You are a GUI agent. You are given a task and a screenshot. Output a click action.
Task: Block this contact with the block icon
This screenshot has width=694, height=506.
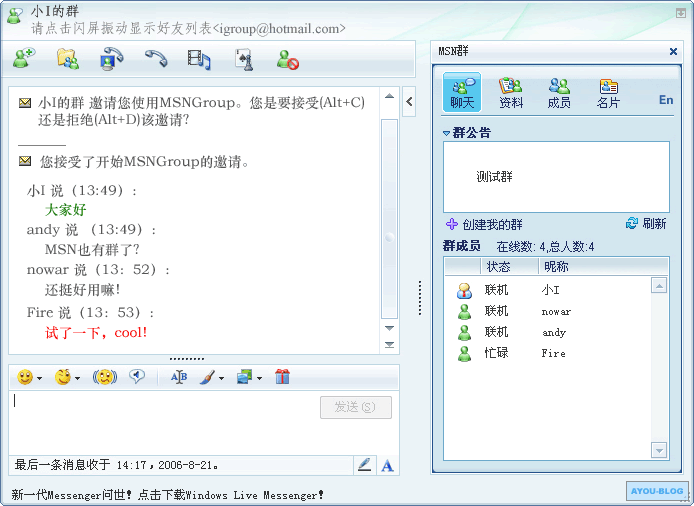tap(288, 59)
